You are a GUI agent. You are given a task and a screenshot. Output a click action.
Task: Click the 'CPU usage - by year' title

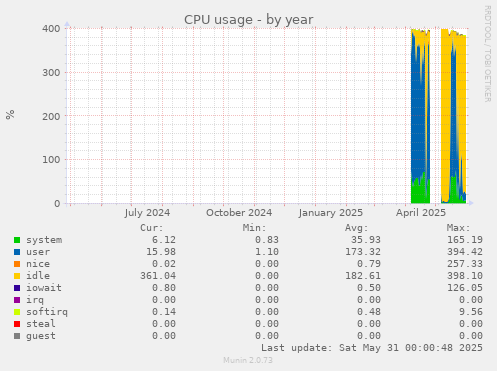(249, 20)
